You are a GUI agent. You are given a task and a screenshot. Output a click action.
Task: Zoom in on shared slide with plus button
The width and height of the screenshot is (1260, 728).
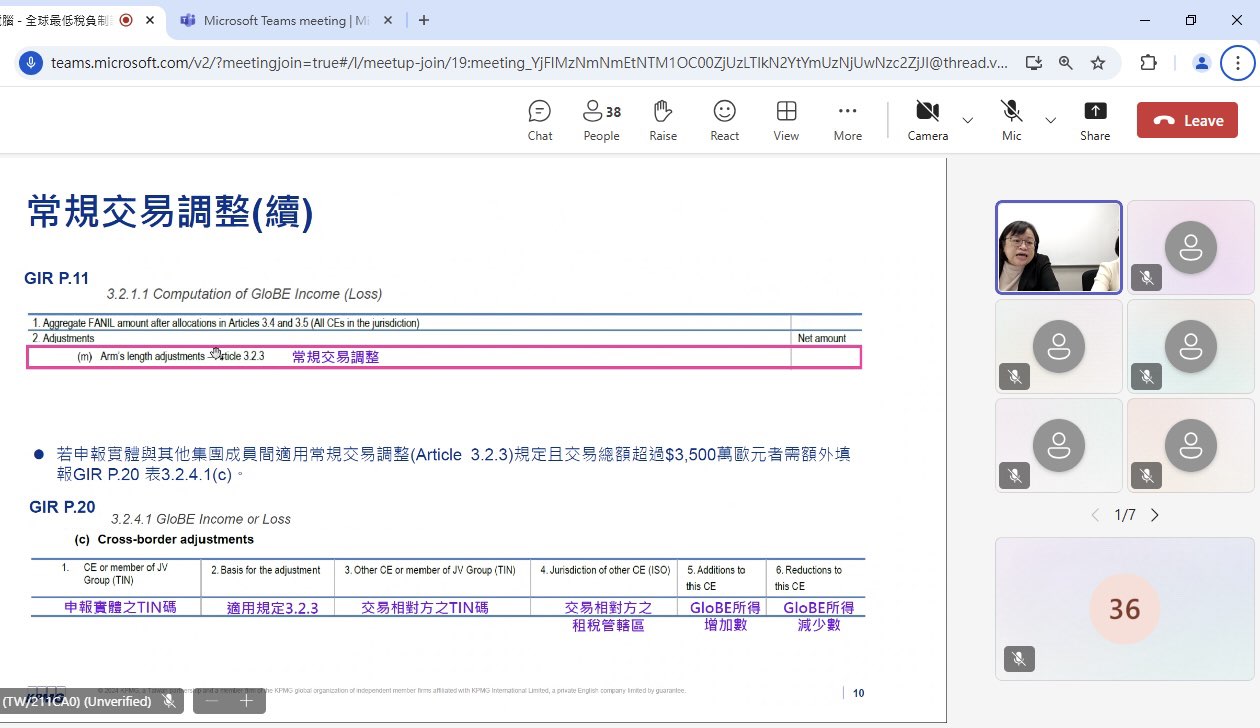click(x=246, y=701)
